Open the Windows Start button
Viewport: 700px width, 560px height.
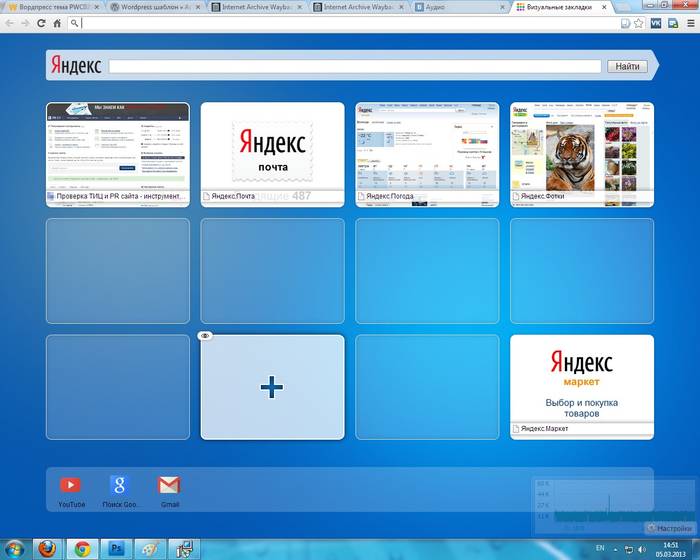tap(15, 549)
